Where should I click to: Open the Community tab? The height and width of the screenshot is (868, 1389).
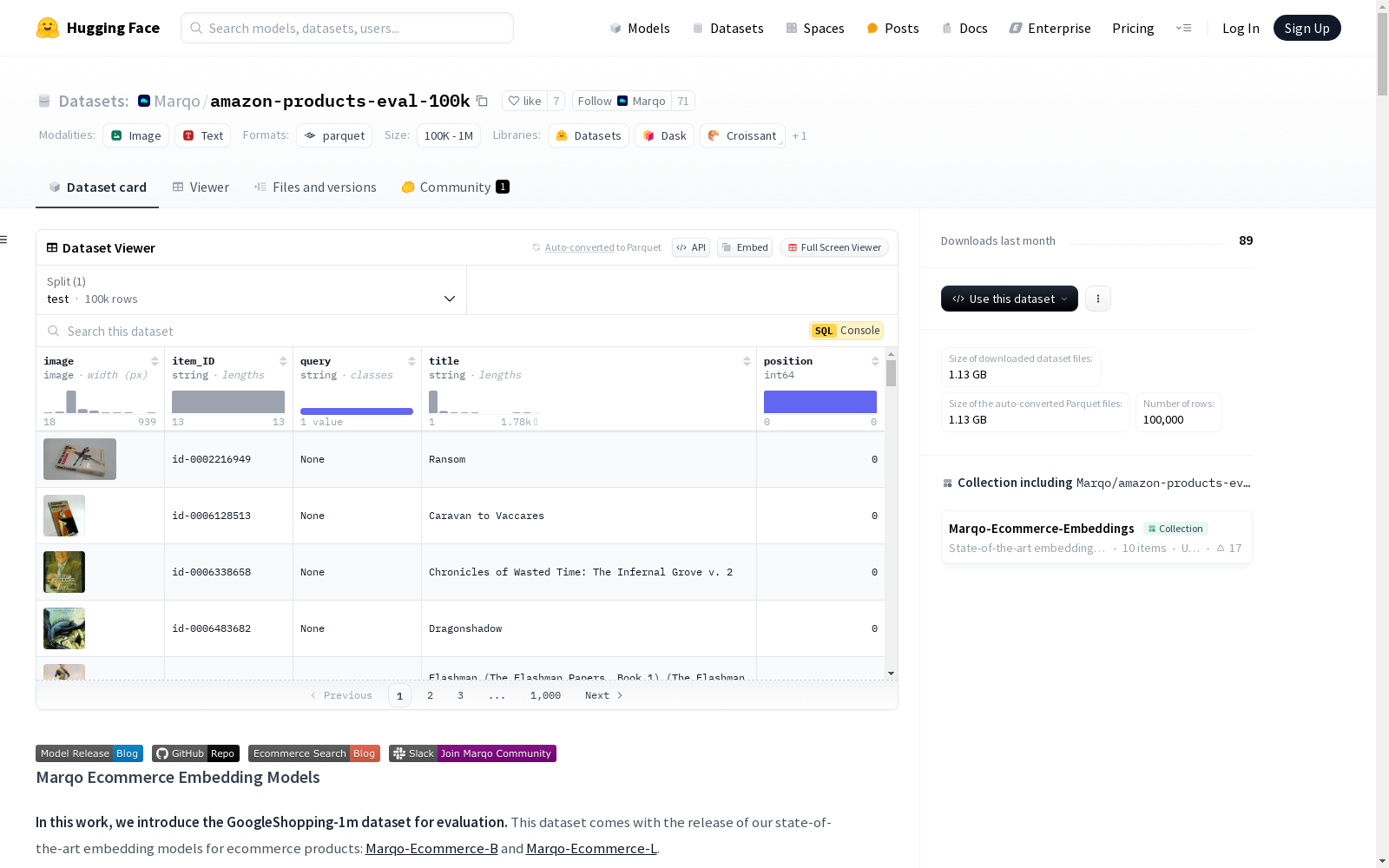[455, 187]
